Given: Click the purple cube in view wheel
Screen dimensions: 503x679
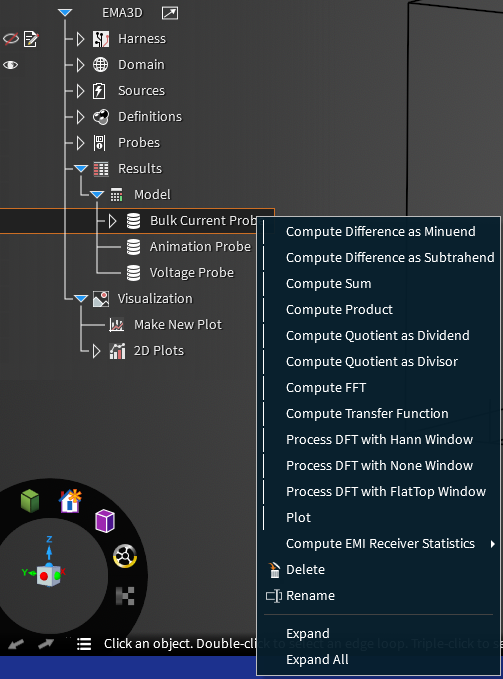Looking at the screenshot, I should coord(105,521).
